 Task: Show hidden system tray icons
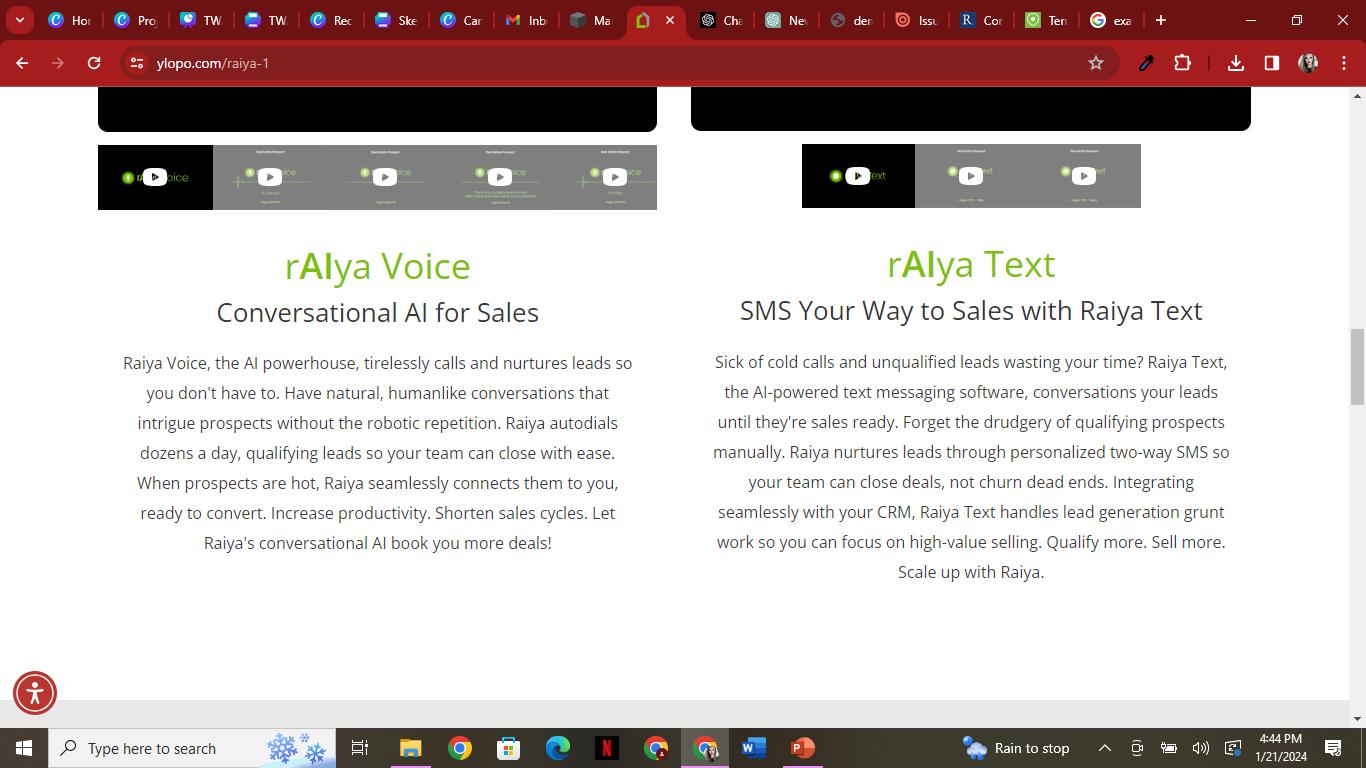pyautogui.click(x=1105, y=748)
